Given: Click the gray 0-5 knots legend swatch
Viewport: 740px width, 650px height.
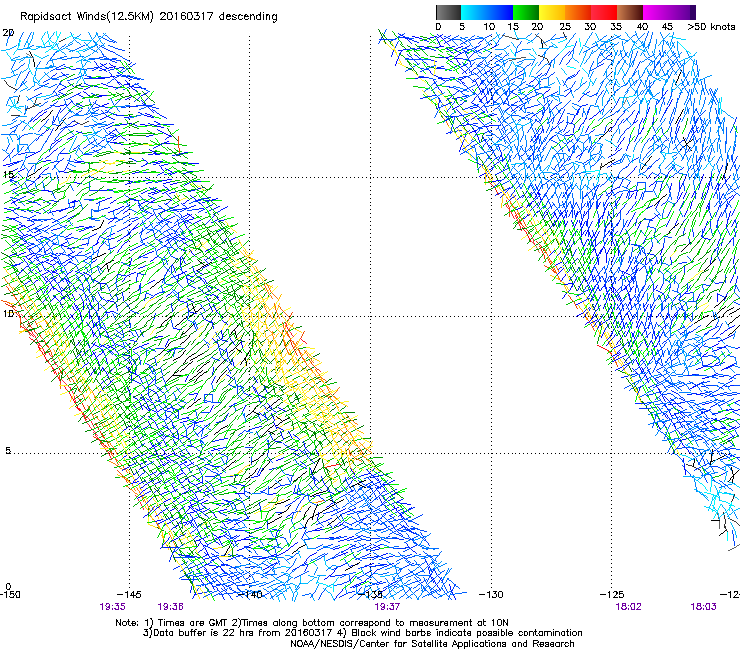Looking at the screenshot, I should point(448,12).
